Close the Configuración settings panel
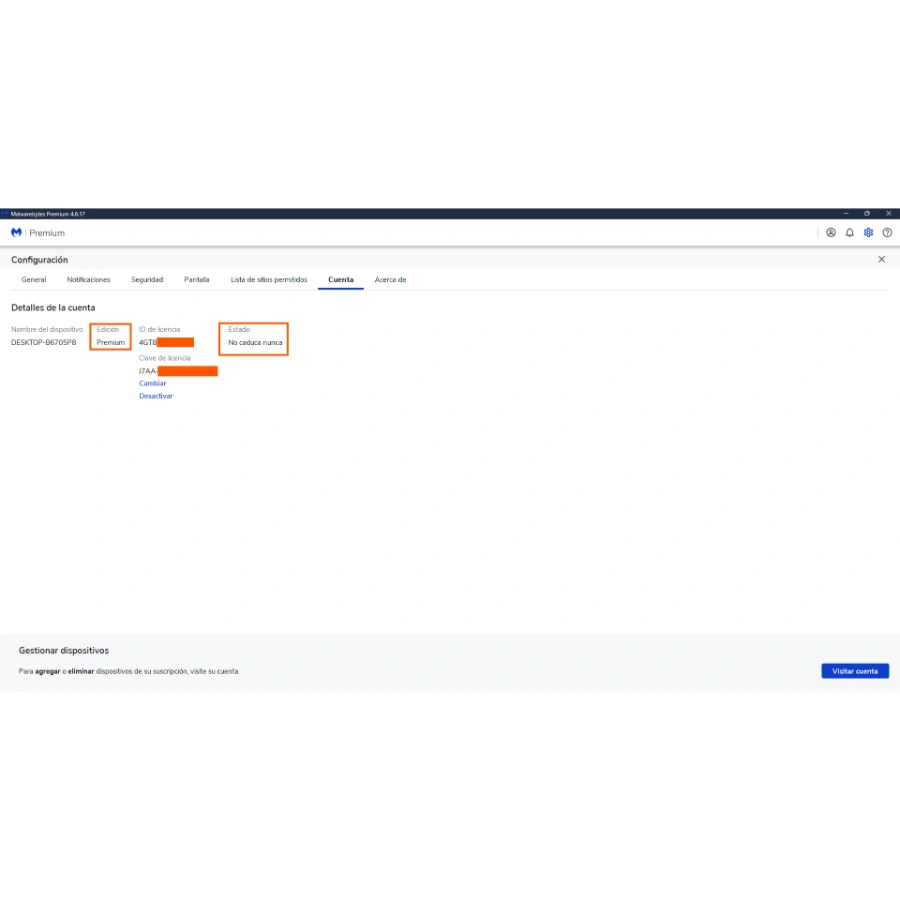This screenshot has height=900, width=900. click(x=881, y=259)
